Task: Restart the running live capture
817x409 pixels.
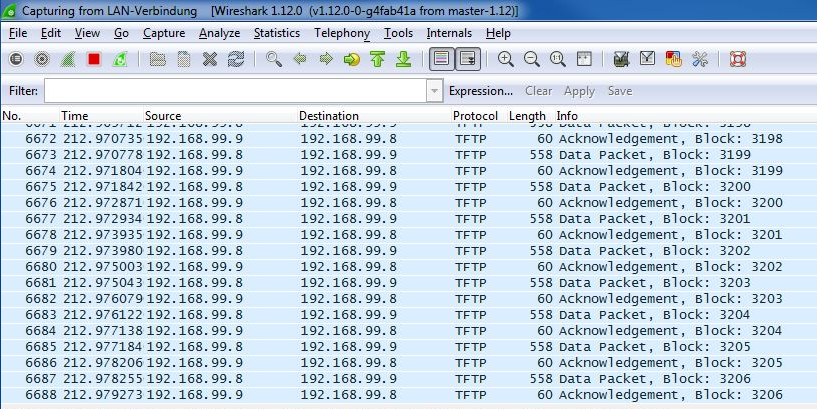Action: point(120,59)
